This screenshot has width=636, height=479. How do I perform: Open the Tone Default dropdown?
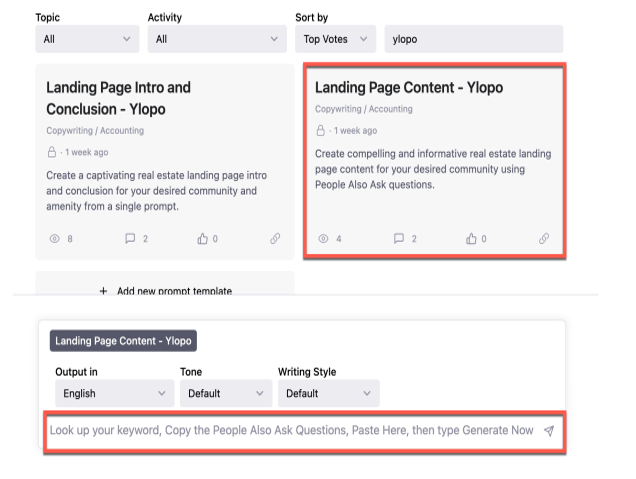click(226, 393)
